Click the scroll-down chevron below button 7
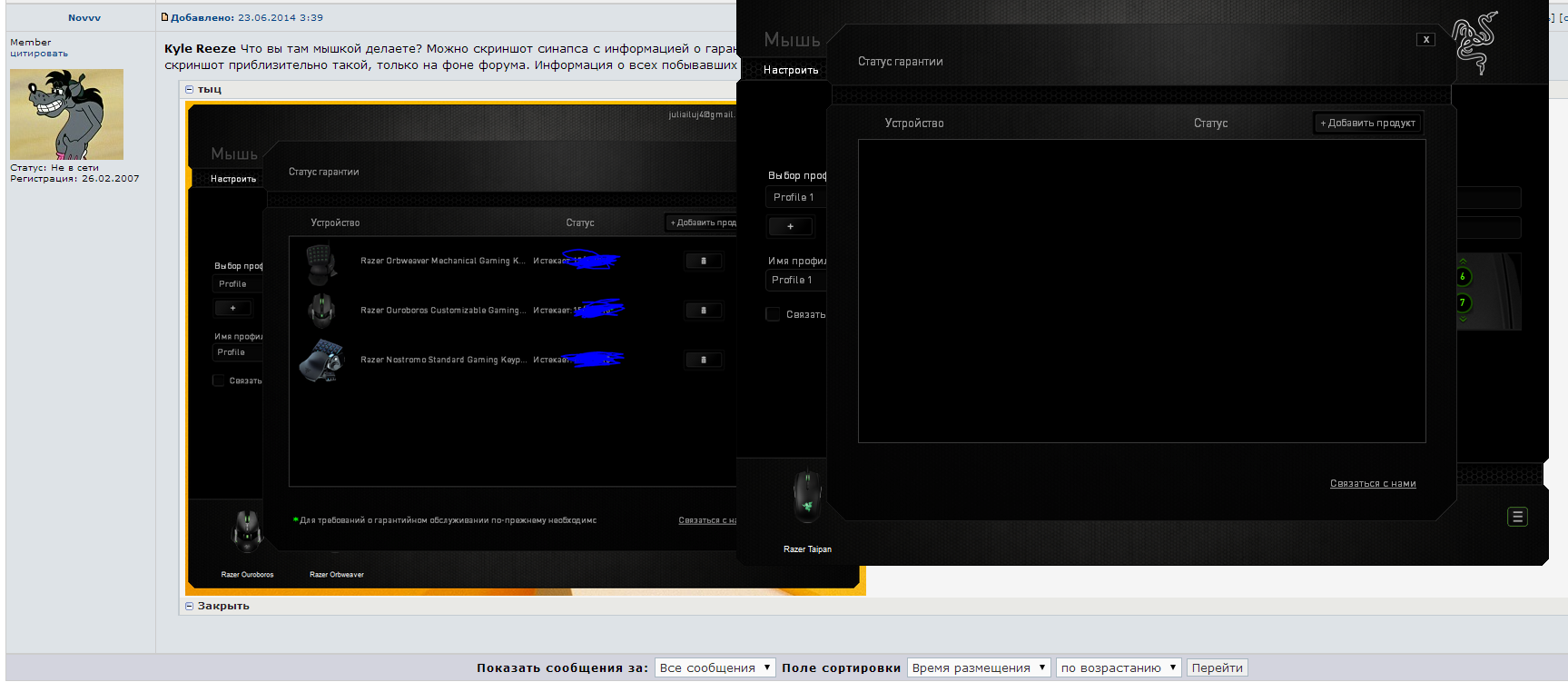The image size is (1568, 682). click(x=1463, y=319)
